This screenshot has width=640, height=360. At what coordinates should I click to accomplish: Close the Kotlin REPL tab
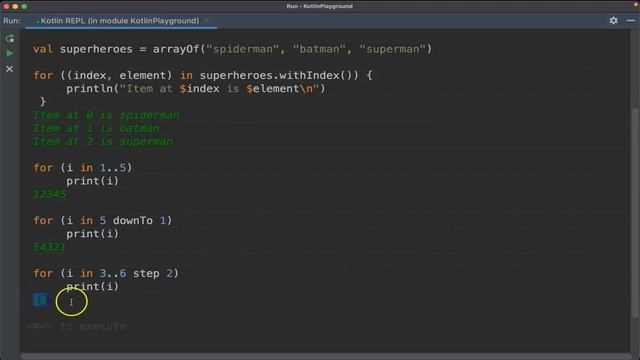pos(207,21)
